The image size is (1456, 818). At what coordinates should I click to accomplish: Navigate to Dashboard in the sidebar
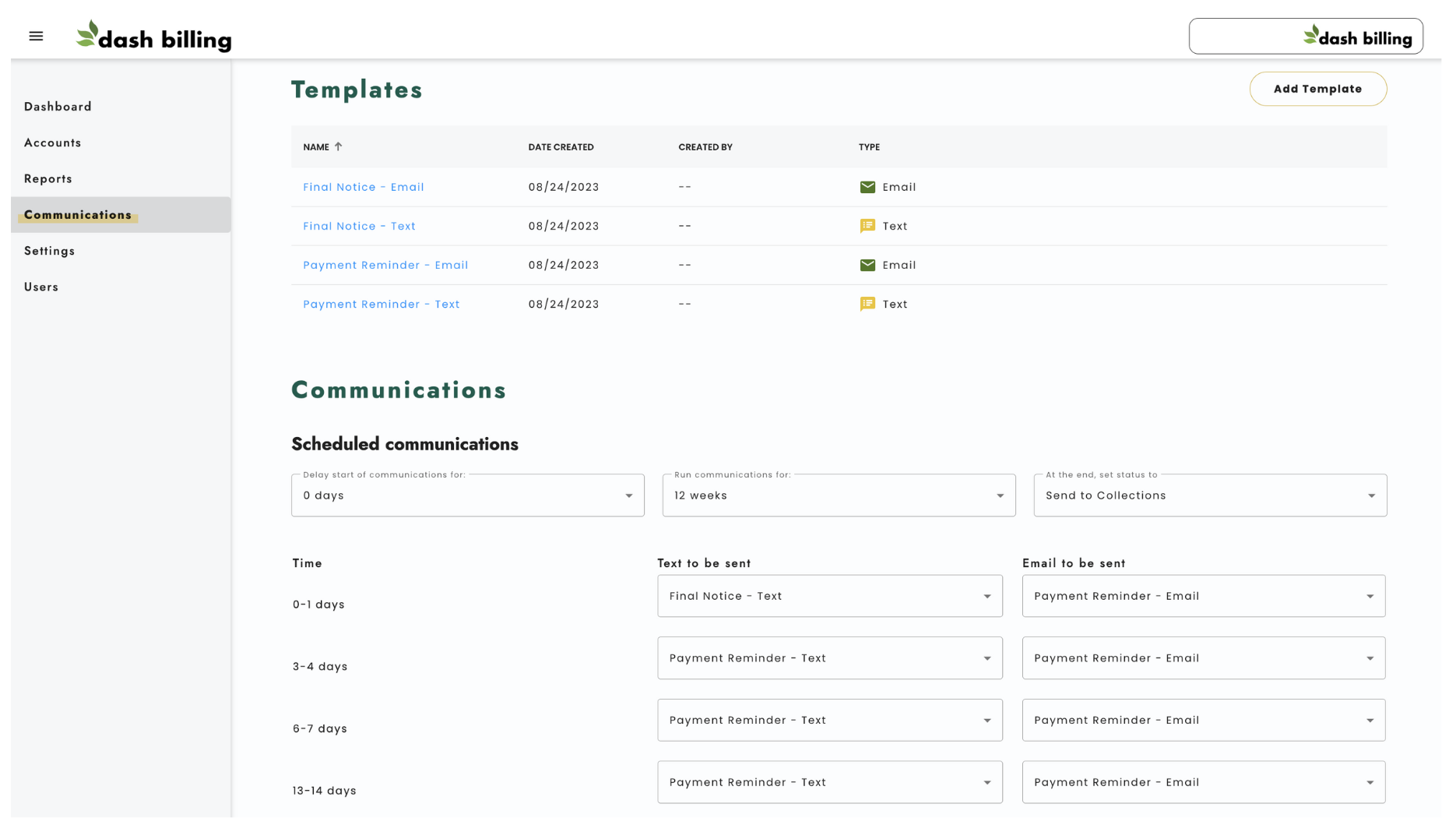[x=58, y=106]
